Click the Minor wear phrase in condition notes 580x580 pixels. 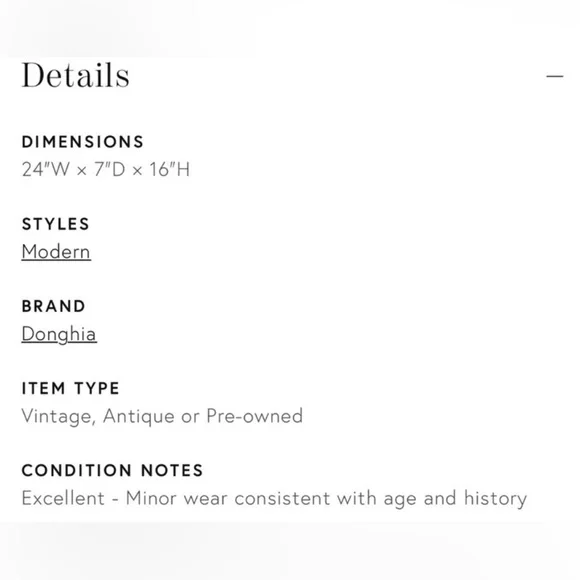[x=176, y=498]
